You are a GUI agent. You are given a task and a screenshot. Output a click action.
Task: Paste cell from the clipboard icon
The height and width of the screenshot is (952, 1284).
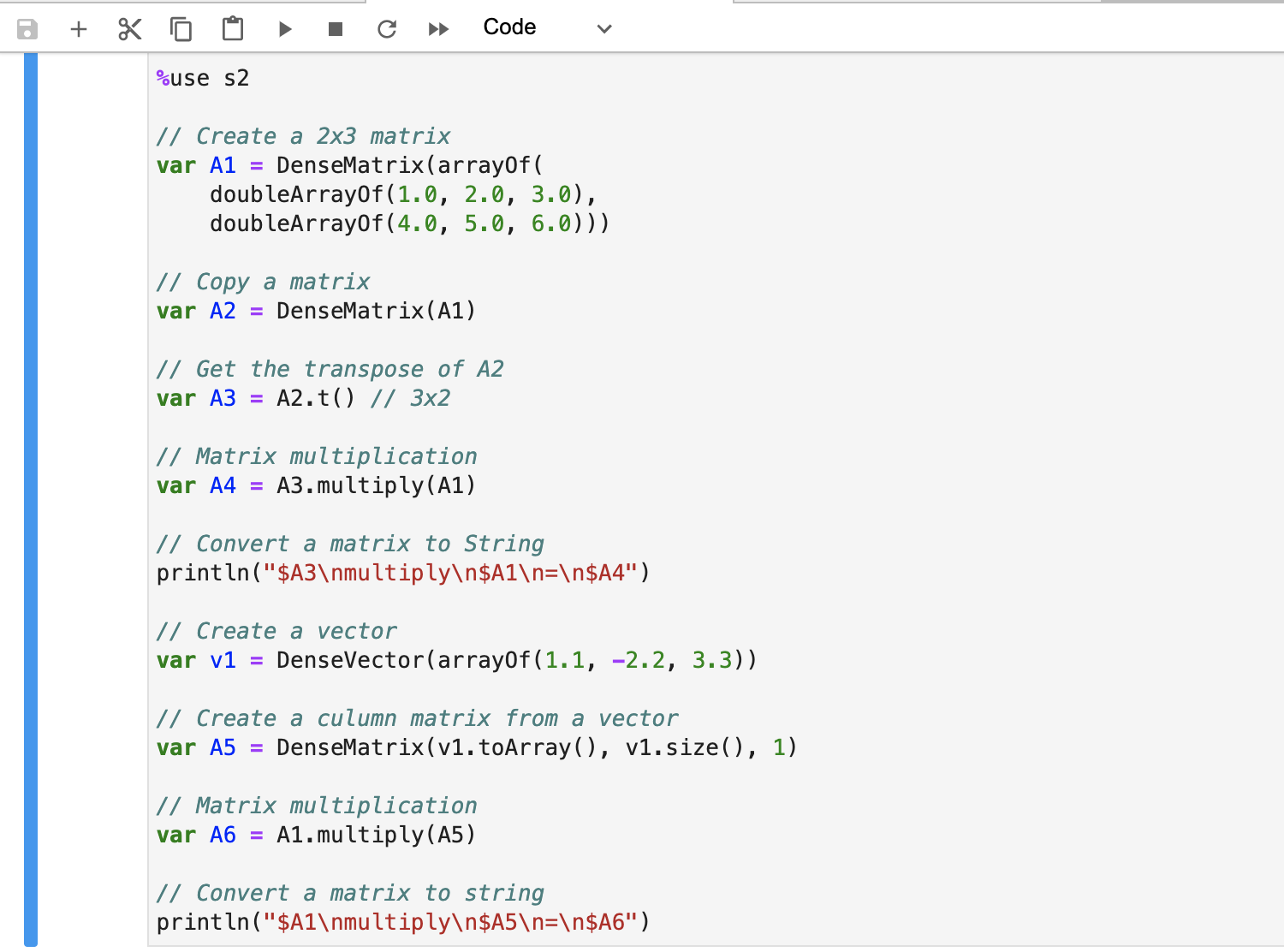[x=233, y=29]
